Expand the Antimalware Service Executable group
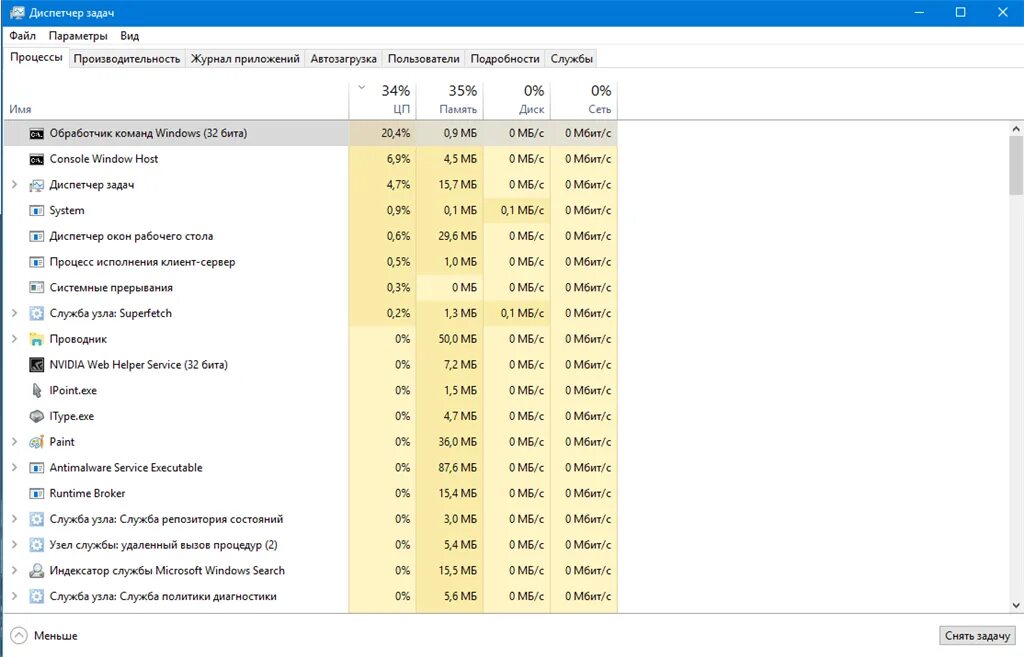The width and height of the screenshot is (1024, 657). (14, 468)
